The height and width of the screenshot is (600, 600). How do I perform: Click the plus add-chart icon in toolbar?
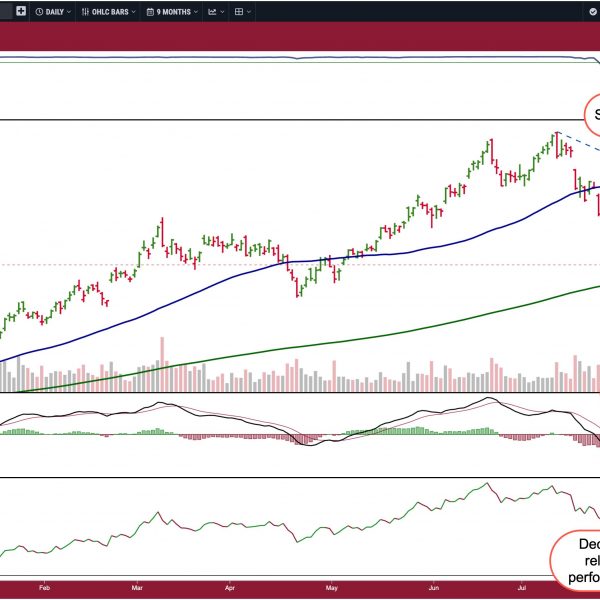tap(21, 11)
